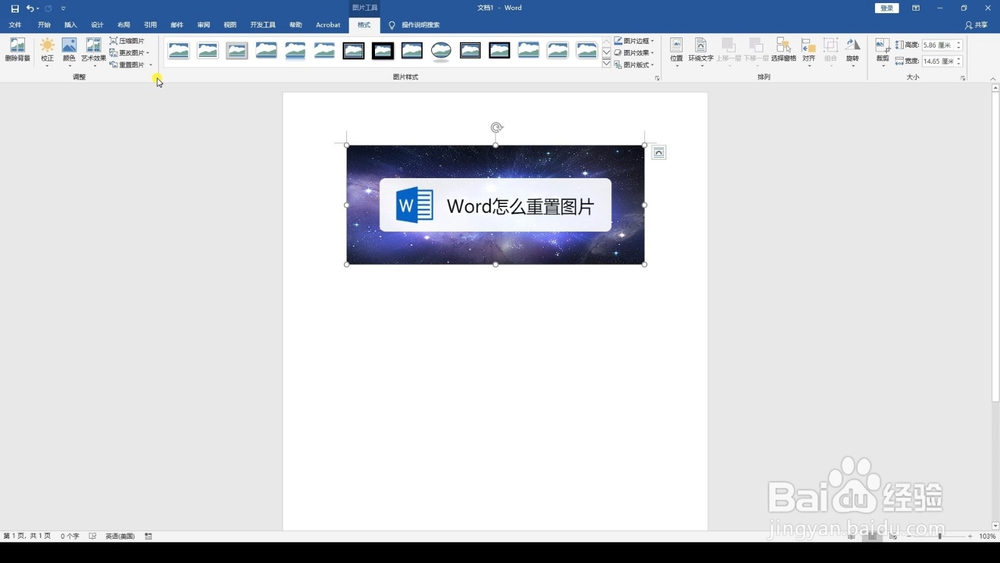This screenshot has width=1000, height=563.
Task: Open Picture Layout (图片版式) dropdown
Action: click(634, 65)
